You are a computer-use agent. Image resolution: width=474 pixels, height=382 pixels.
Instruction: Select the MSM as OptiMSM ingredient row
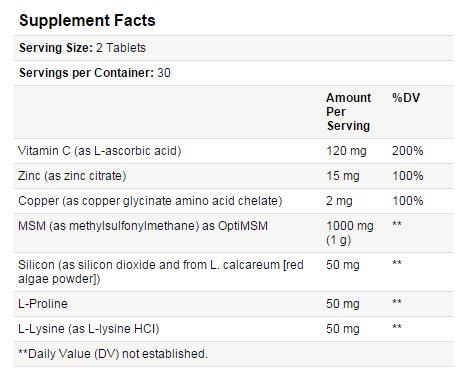(x=233, y=233)
